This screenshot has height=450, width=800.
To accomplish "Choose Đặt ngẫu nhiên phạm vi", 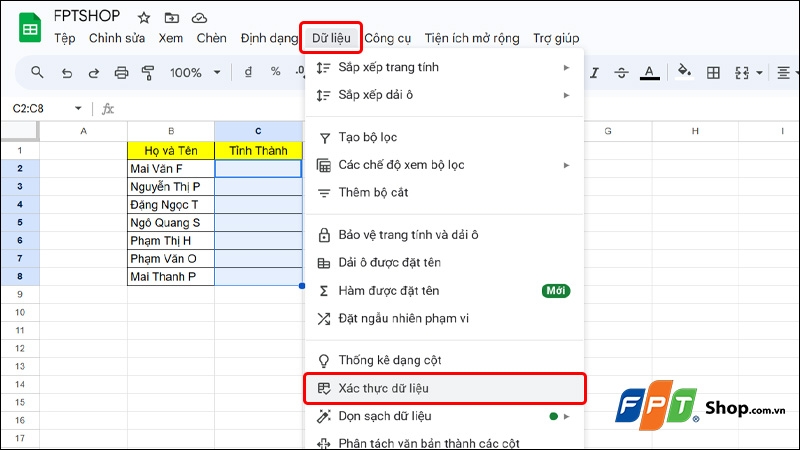I will pos(444,318).
